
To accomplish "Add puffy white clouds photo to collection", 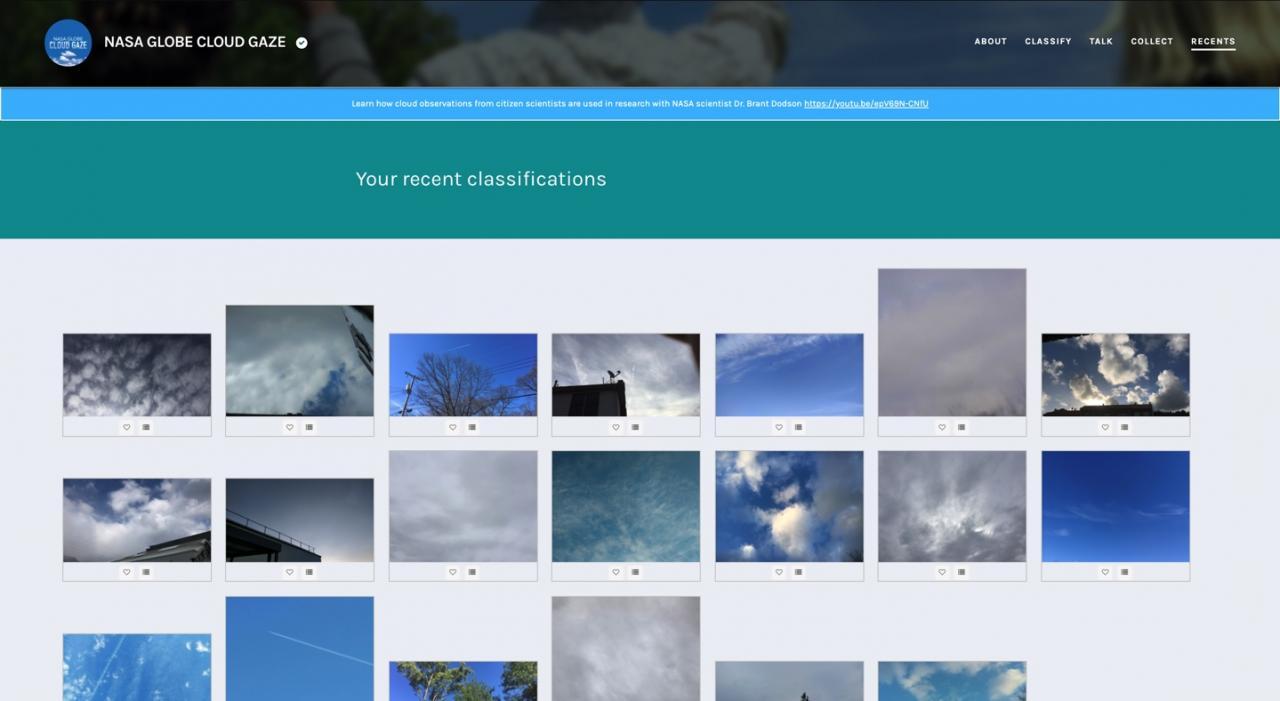I will tap(798, 572).
